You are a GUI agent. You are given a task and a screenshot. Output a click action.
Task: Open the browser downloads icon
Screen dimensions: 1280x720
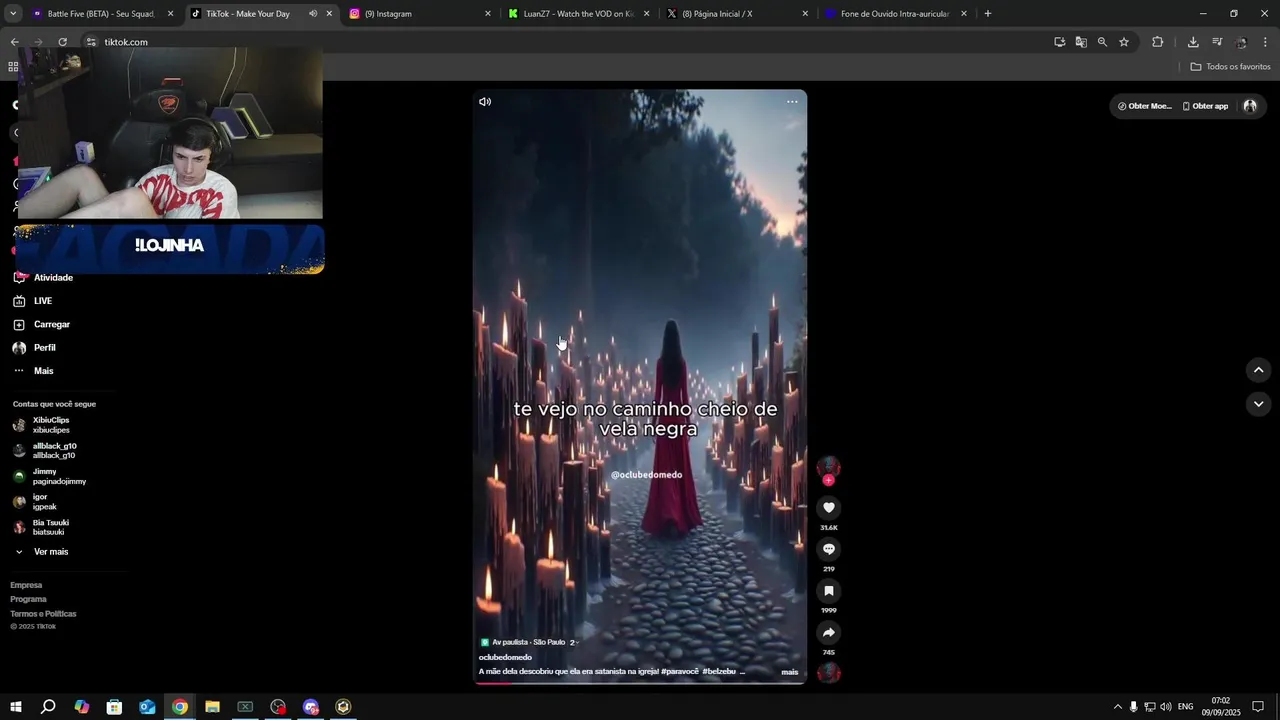click(1193, 42)
